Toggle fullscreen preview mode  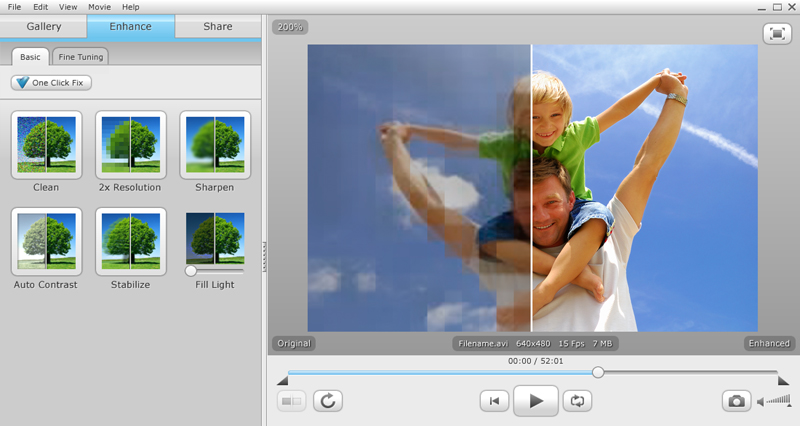(x=777, y=34)
